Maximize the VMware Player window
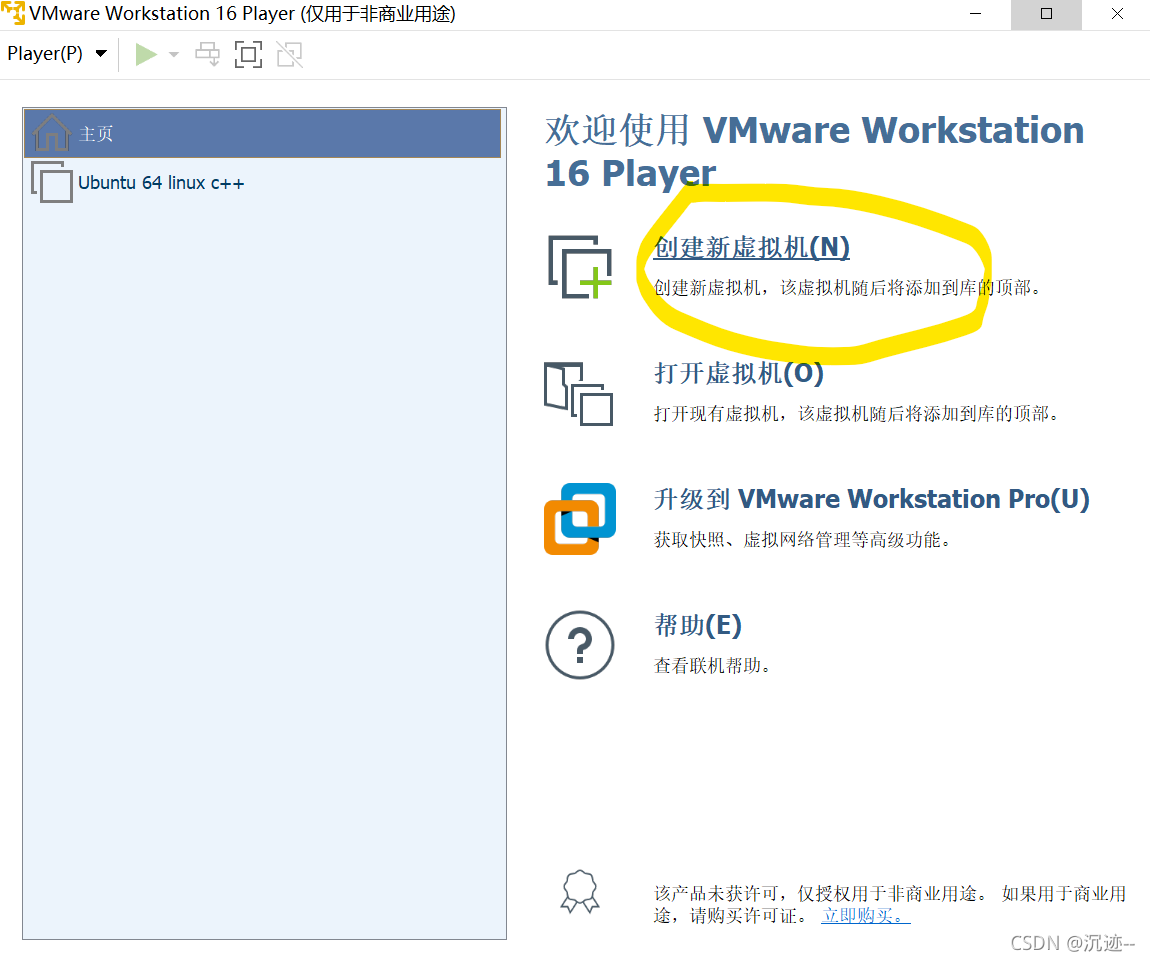The height and width of the screenshot is (961, 1150). pyautogui.click(x=1047, y=14)
